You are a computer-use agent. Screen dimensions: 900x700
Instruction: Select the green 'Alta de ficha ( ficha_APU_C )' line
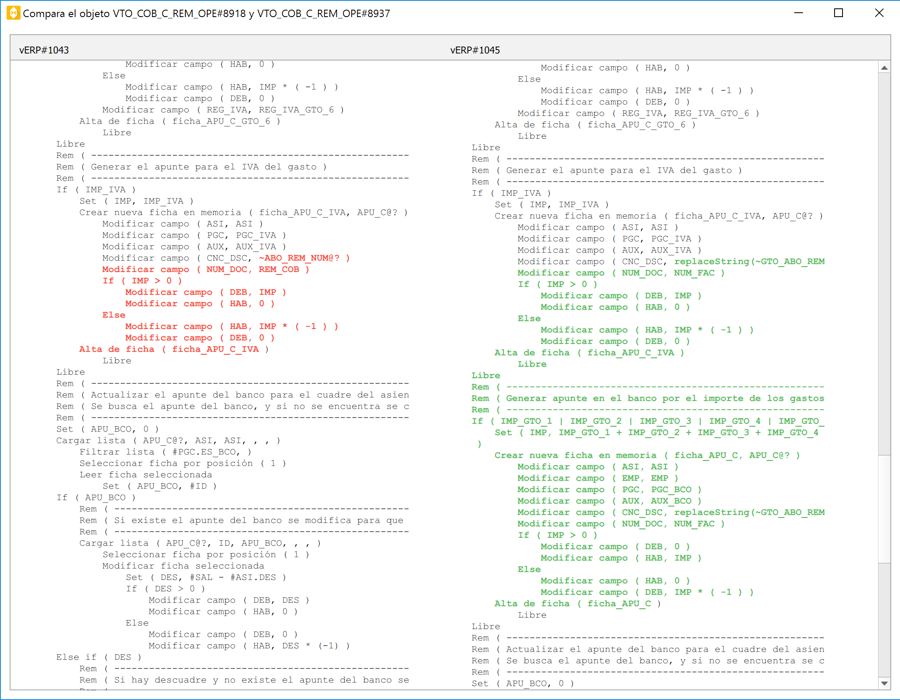(577, 603)
